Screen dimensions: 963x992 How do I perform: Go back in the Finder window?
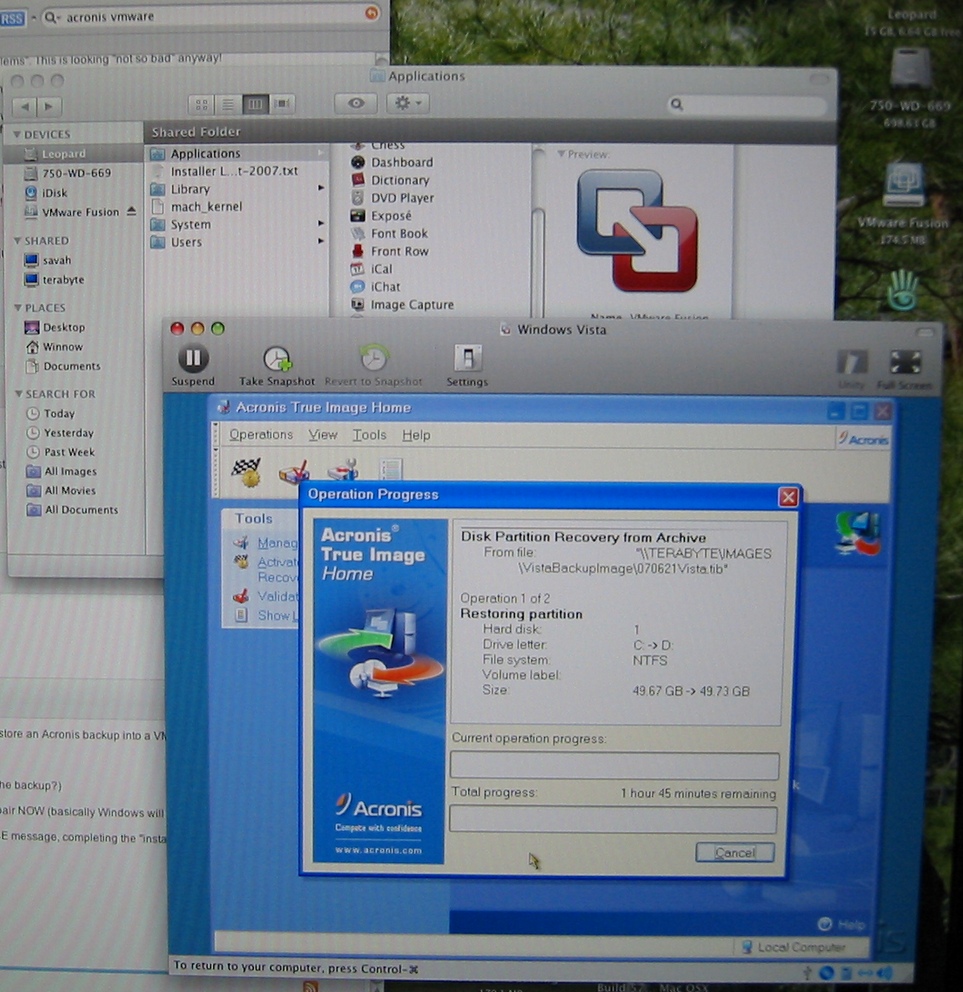25,106
